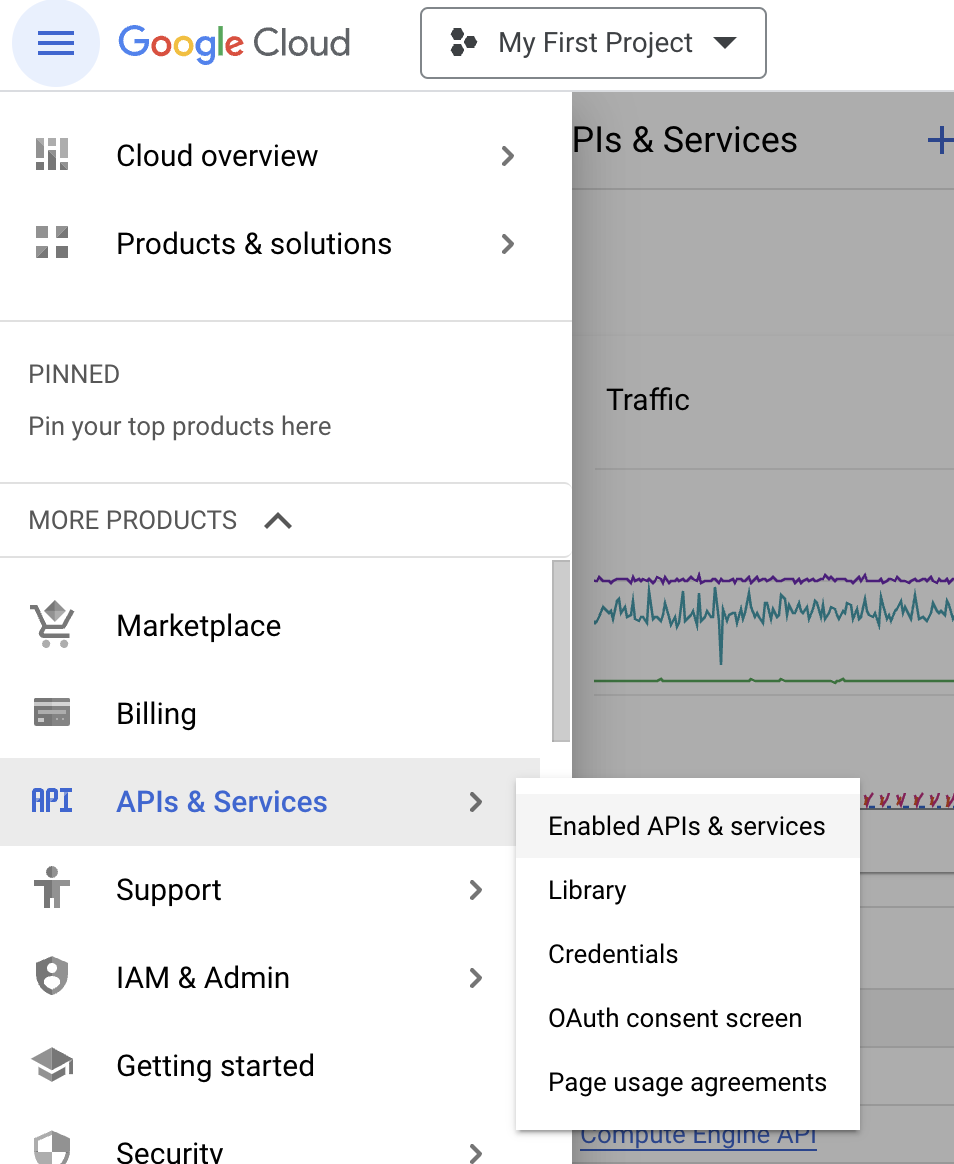This screenshot has height=1164, width=954.
Task: Click the Traffic chart line graph
Action: [774, 627]
